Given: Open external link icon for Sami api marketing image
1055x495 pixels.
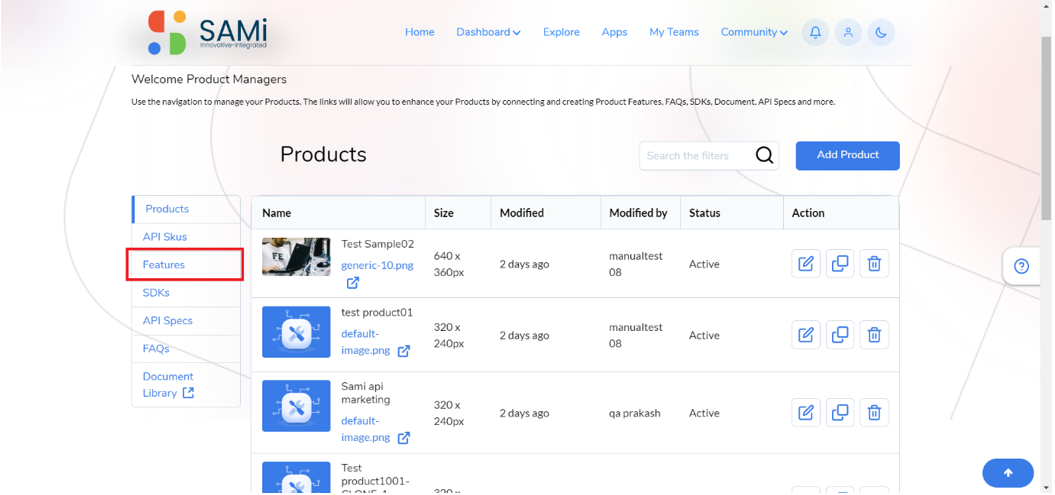Looking at the screenshot, I should click(x=404, y=438).
